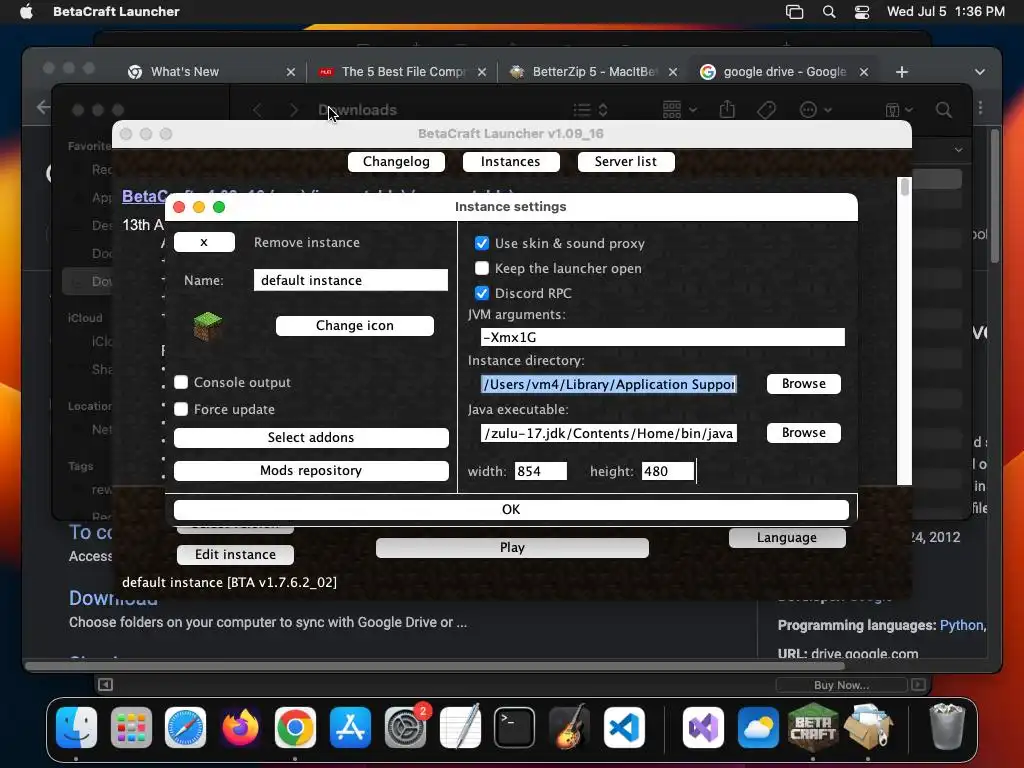The image size is (1024, 768).
Task: Click the Edit instance button
Action: (235, 554)
